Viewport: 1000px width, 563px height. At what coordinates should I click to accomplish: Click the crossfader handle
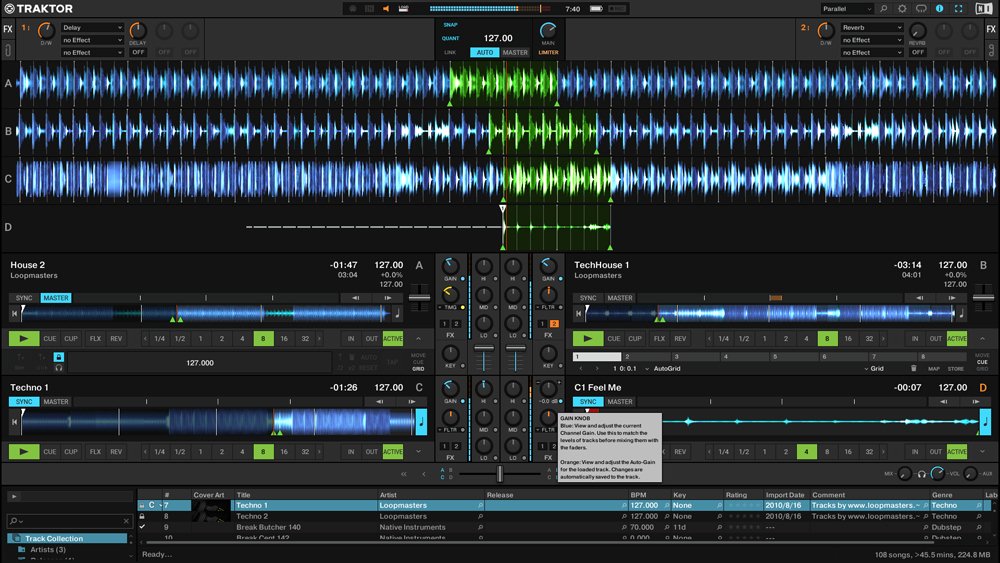pyautogui.click(x=500, y=473)
